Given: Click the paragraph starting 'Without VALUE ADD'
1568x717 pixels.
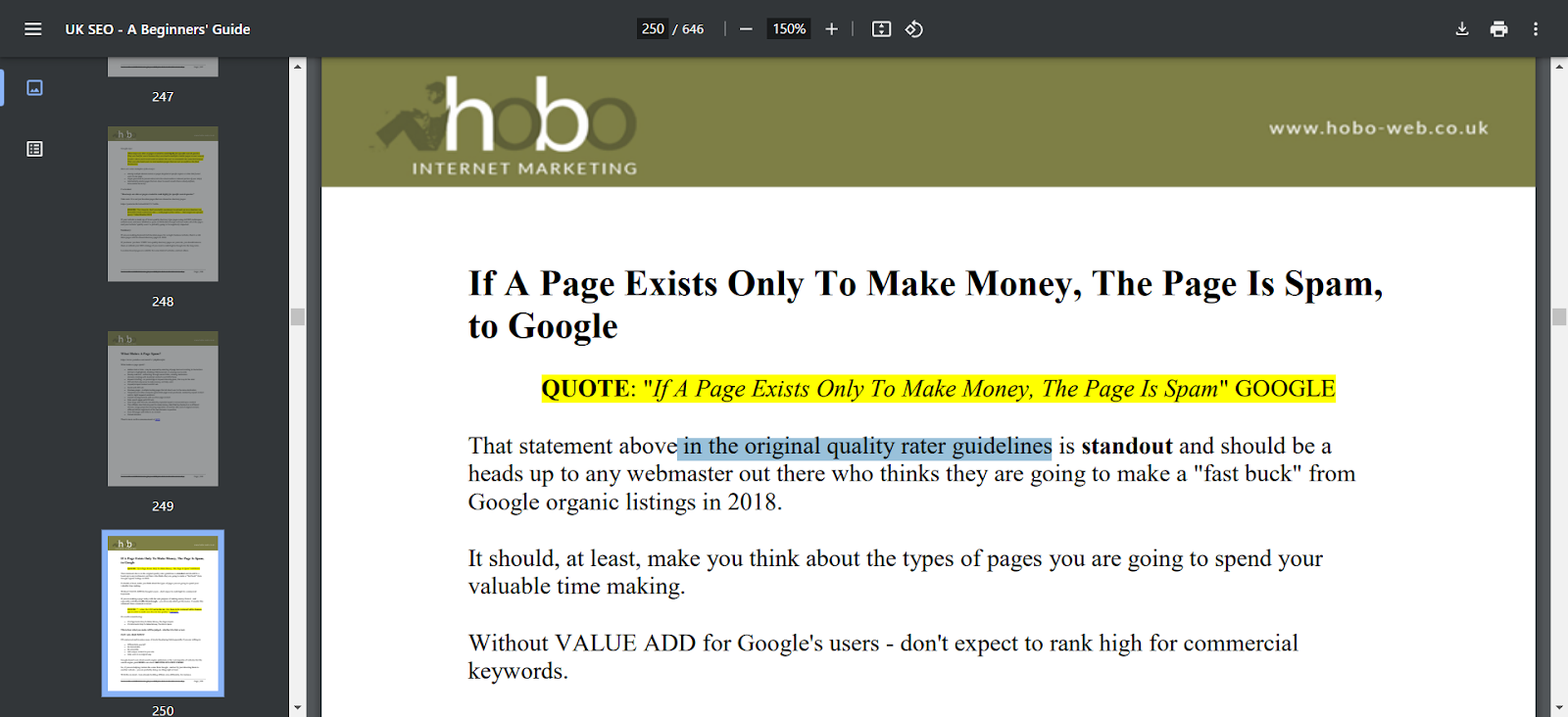Looking at the screenshot, I should tap(883, 656).
